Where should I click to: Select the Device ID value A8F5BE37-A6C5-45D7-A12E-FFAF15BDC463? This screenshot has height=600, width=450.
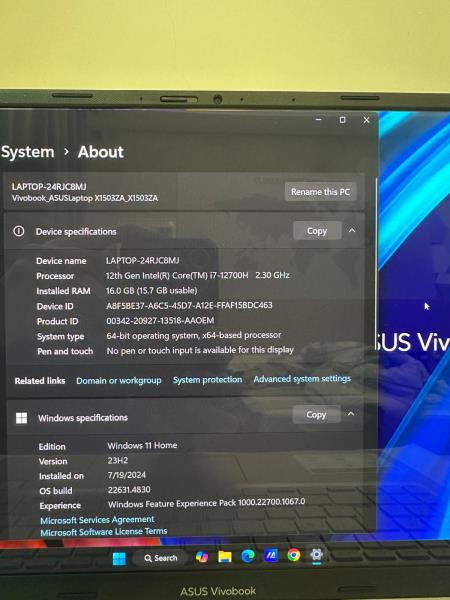189,305
